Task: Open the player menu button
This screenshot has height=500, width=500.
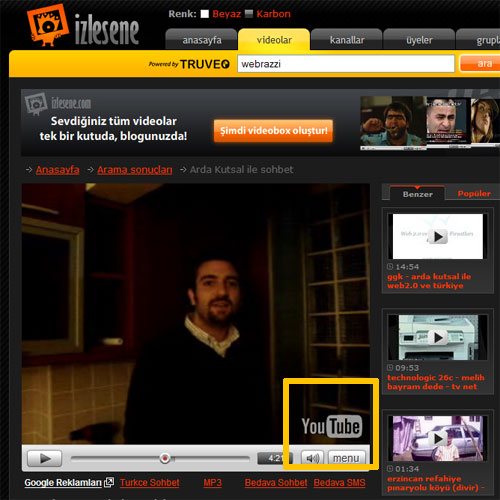Action: click(346, 458)
